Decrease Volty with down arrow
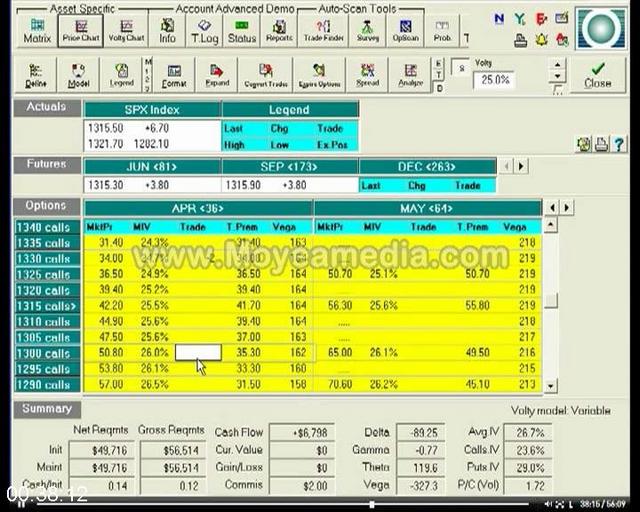The height and width of the screenshot is (512, 640). coord(557,76)
